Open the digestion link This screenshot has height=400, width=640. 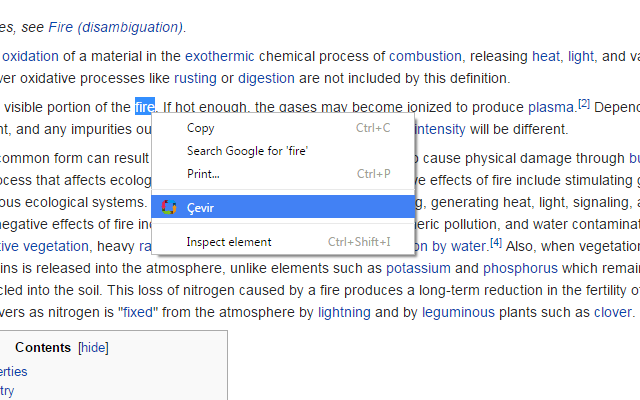(x=265, y=78)
